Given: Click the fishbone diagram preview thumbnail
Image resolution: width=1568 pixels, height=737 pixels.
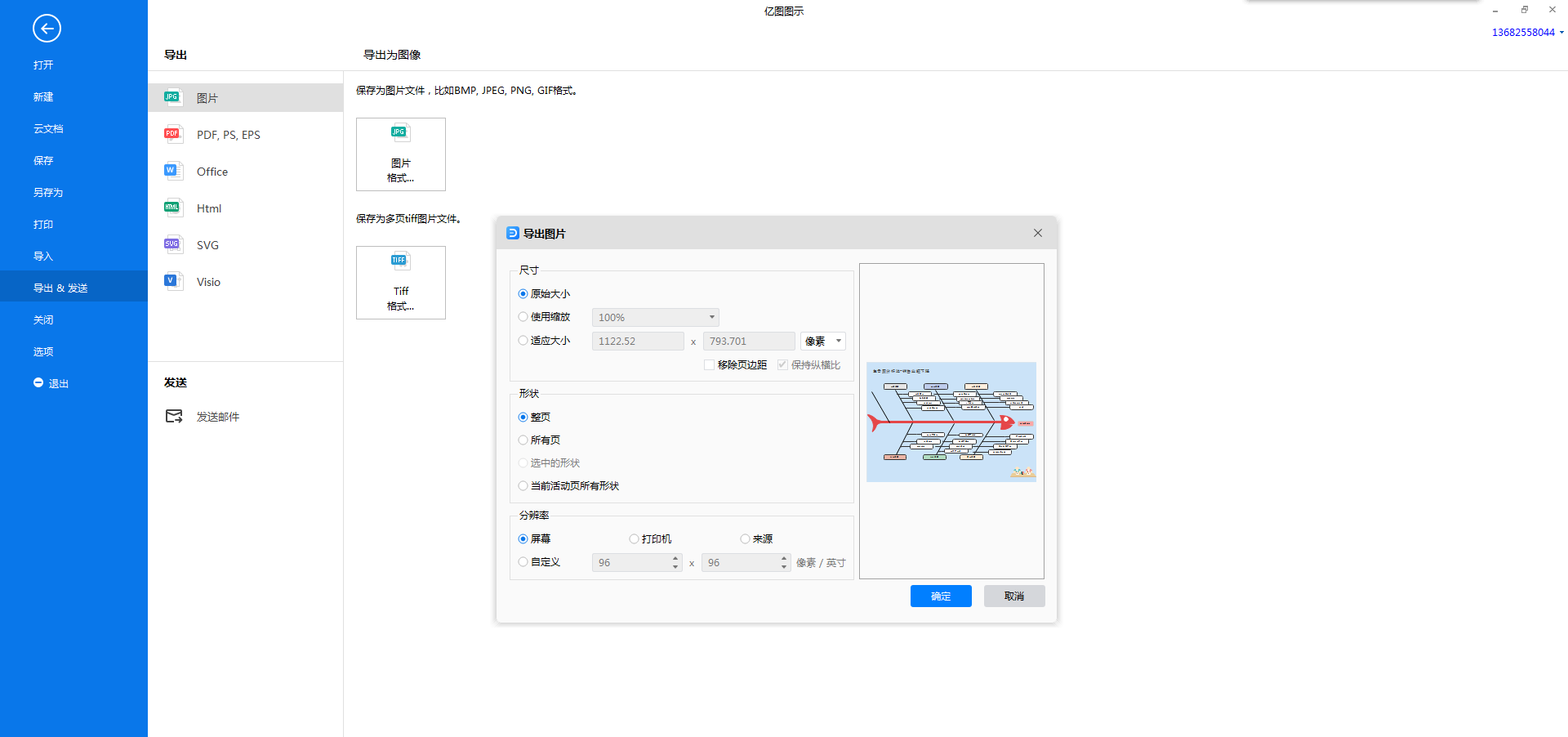Looking at the screenshot, I should click(951, 422).
